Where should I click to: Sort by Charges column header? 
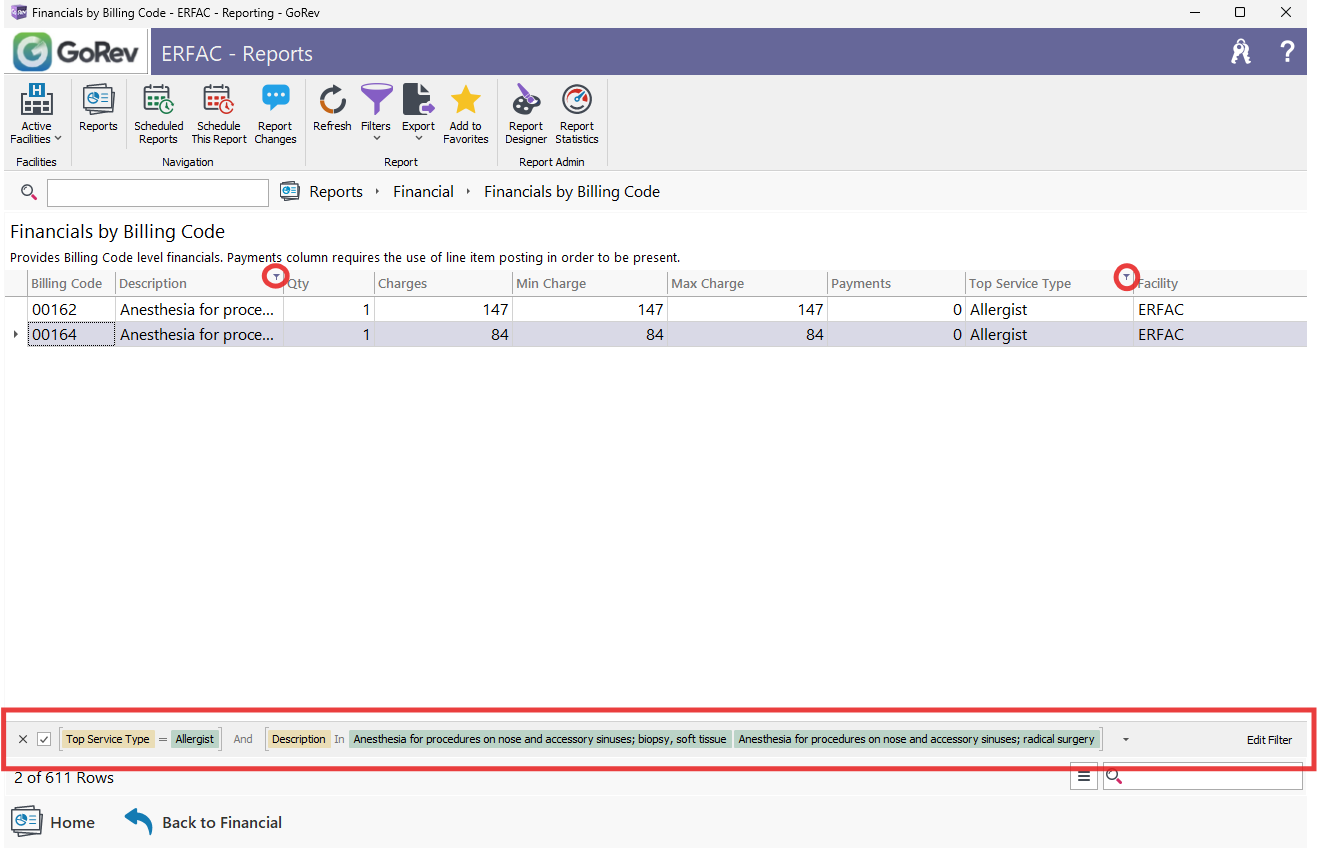click(x=442, y=284)
